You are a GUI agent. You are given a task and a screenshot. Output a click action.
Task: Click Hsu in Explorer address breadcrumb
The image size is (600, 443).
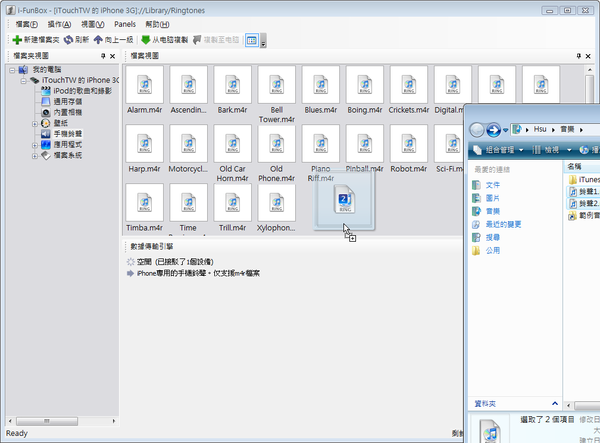pyautogui.click(x=540, y=130)
